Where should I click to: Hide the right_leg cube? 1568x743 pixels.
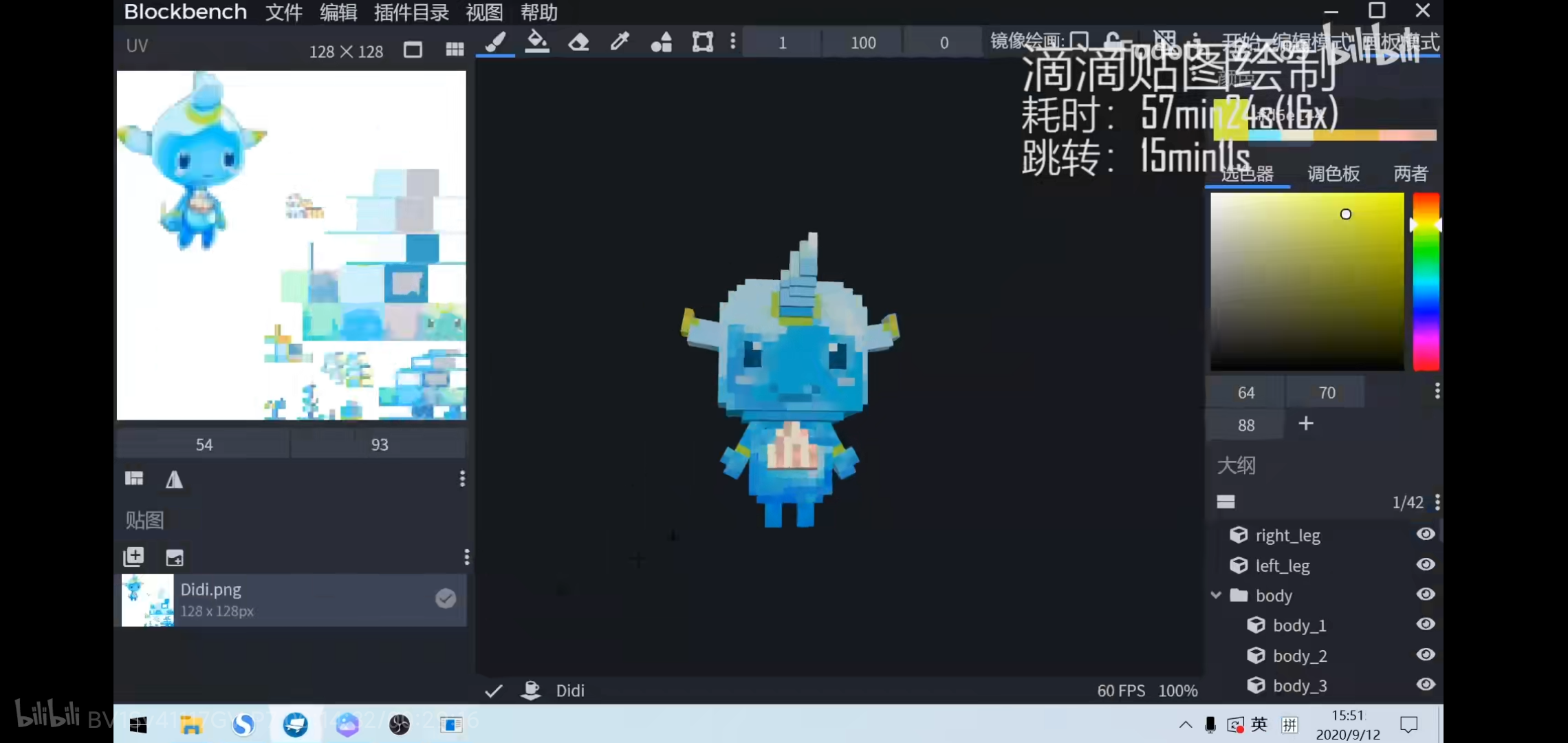(1426, 535)
